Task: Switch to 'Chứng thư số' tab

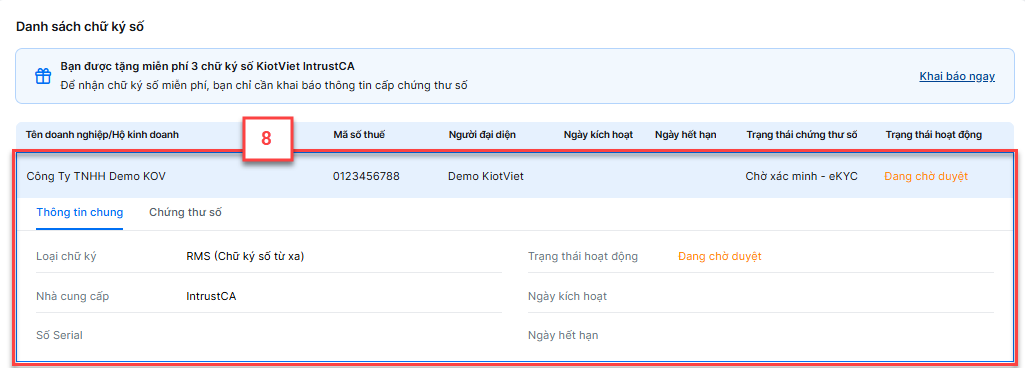Action: tap(186, 212)
